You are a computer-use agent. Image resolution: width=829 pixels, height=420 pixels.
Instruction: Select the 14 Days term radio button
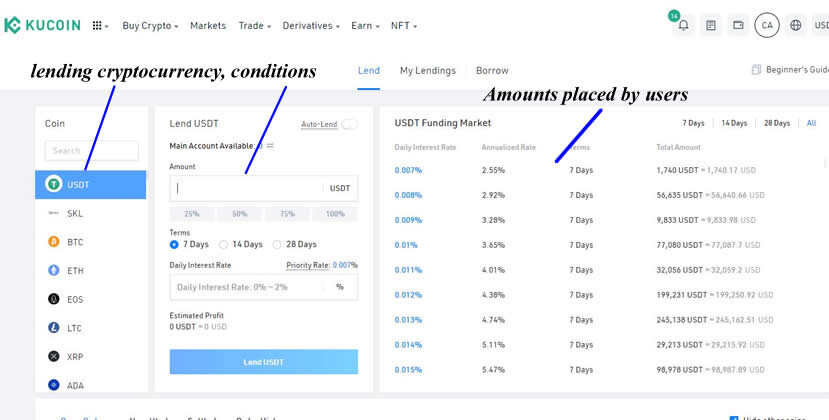223,244
